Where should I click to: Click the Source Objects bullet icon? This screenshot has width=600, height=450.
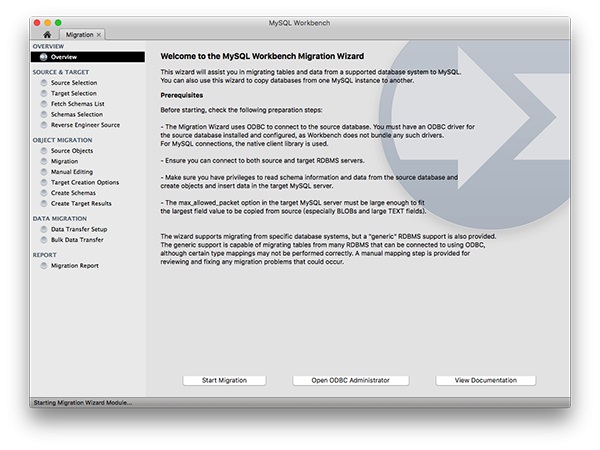click(44, 151)
